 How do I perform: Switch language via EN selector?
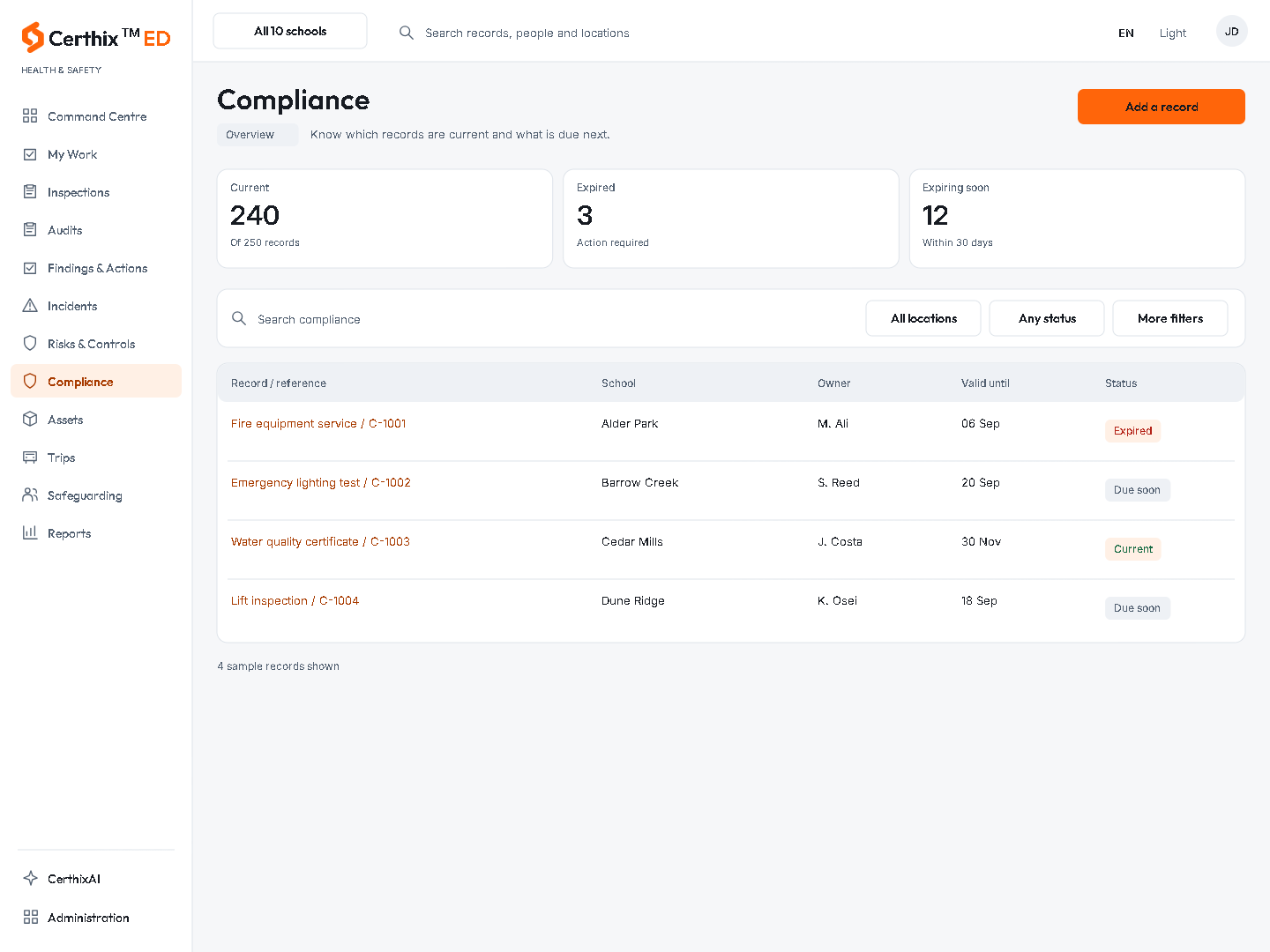pyautogui.click(x=1126, y=33)
